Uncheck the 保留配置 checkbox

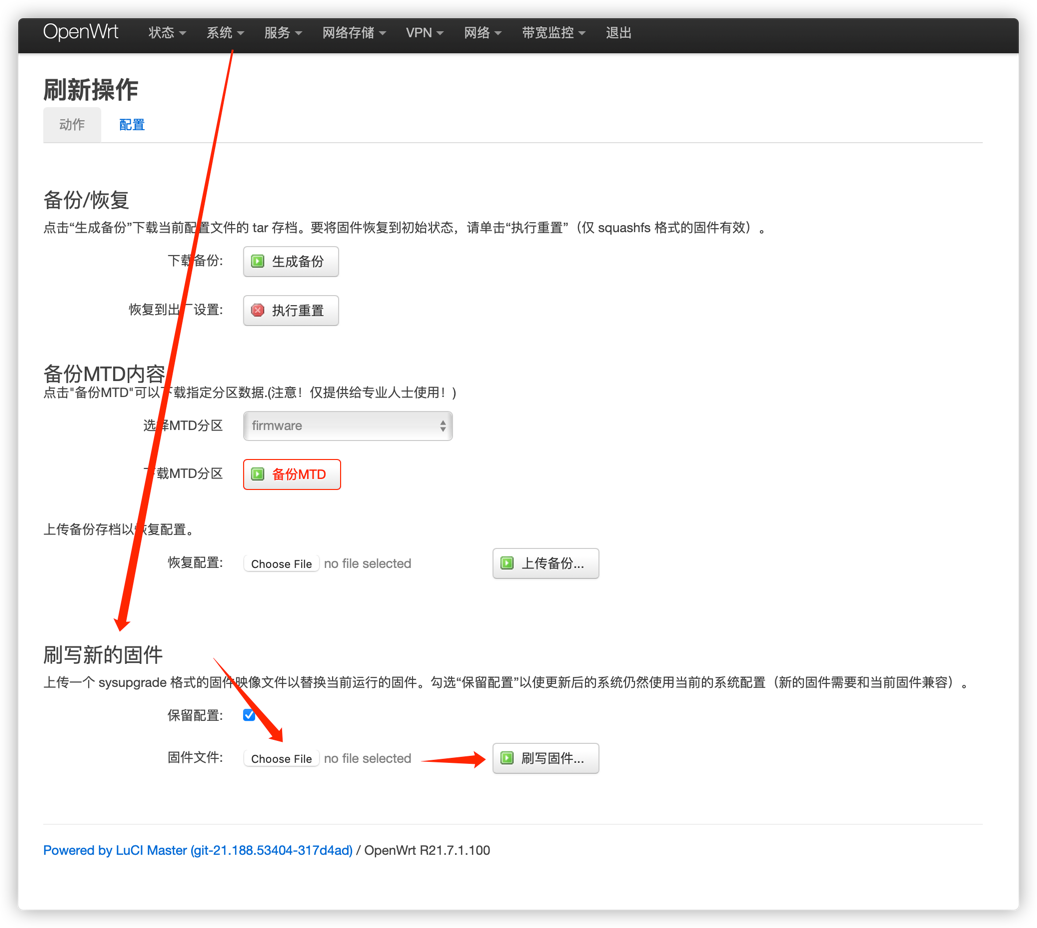(x=249, y=715)
